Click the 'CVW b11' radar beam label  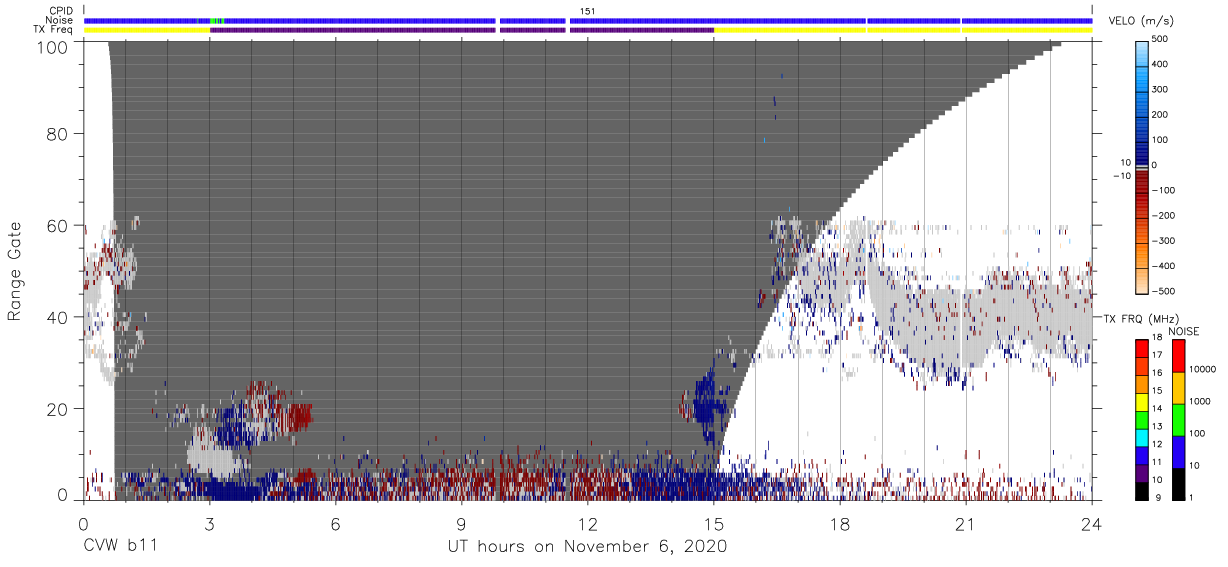(x=119, y=547)
